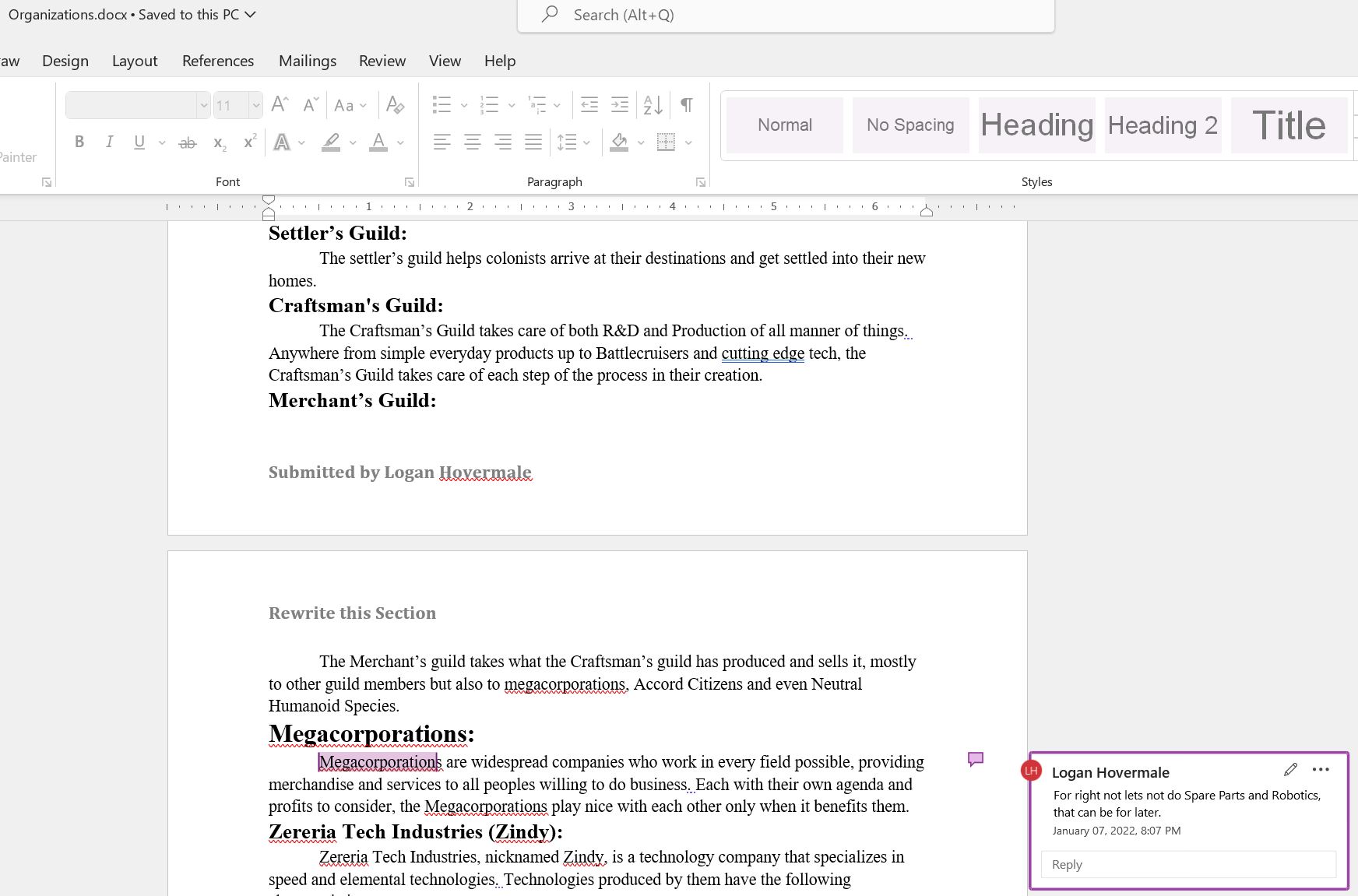This screenshot has height=896, width=1358.
Task: Click the comment Reply field
Action: pos(1187,865)
